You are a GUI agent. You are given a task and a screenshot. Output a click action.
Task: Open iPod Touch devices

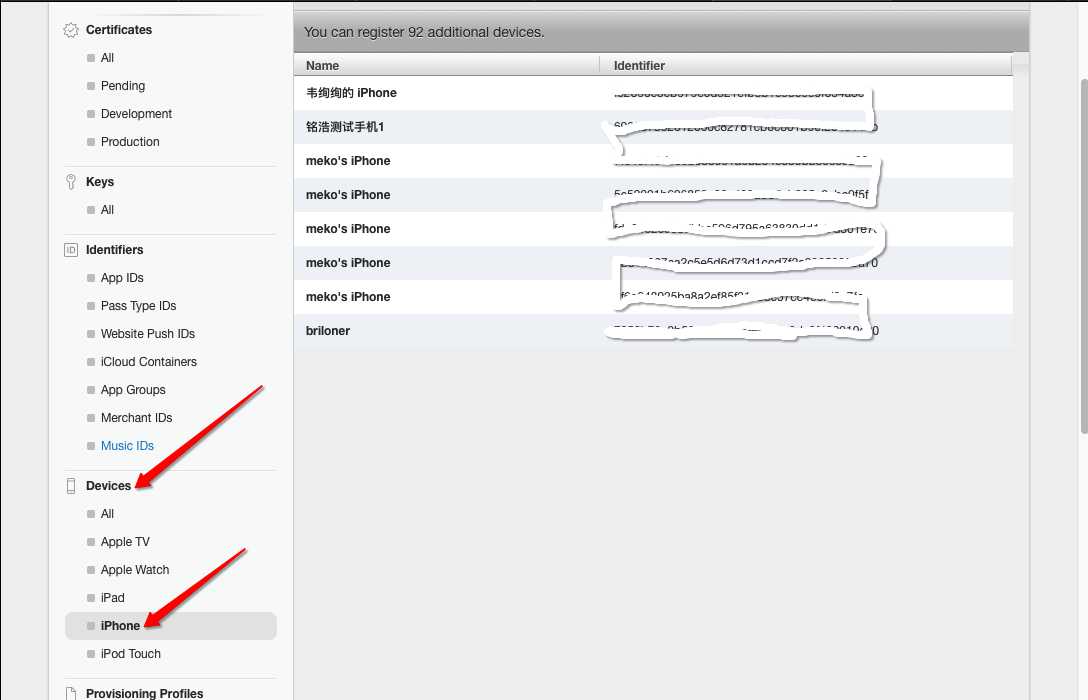click(x=130, y=654)
